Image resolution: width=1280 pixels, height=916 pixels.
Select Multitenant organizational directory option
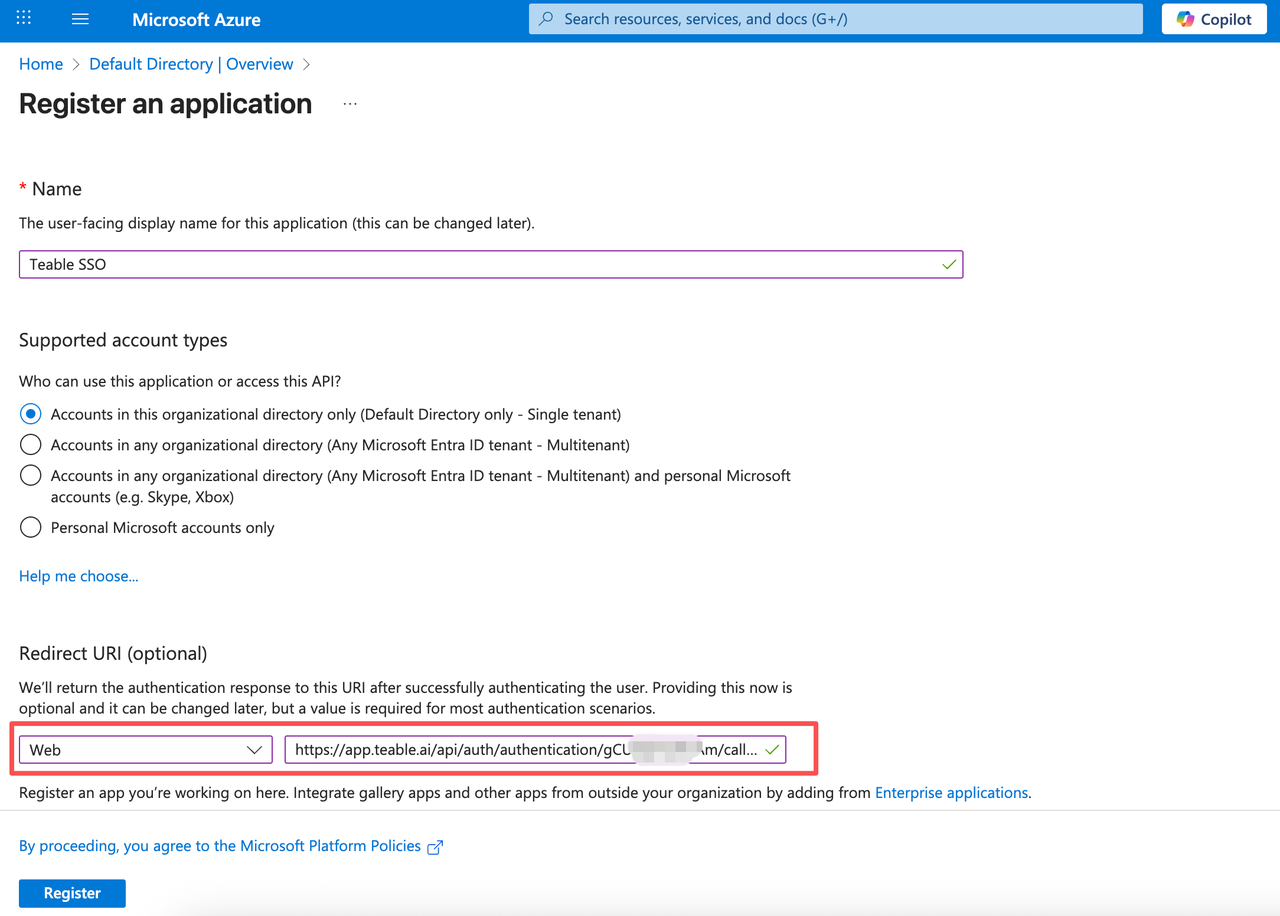pos(31,444)
